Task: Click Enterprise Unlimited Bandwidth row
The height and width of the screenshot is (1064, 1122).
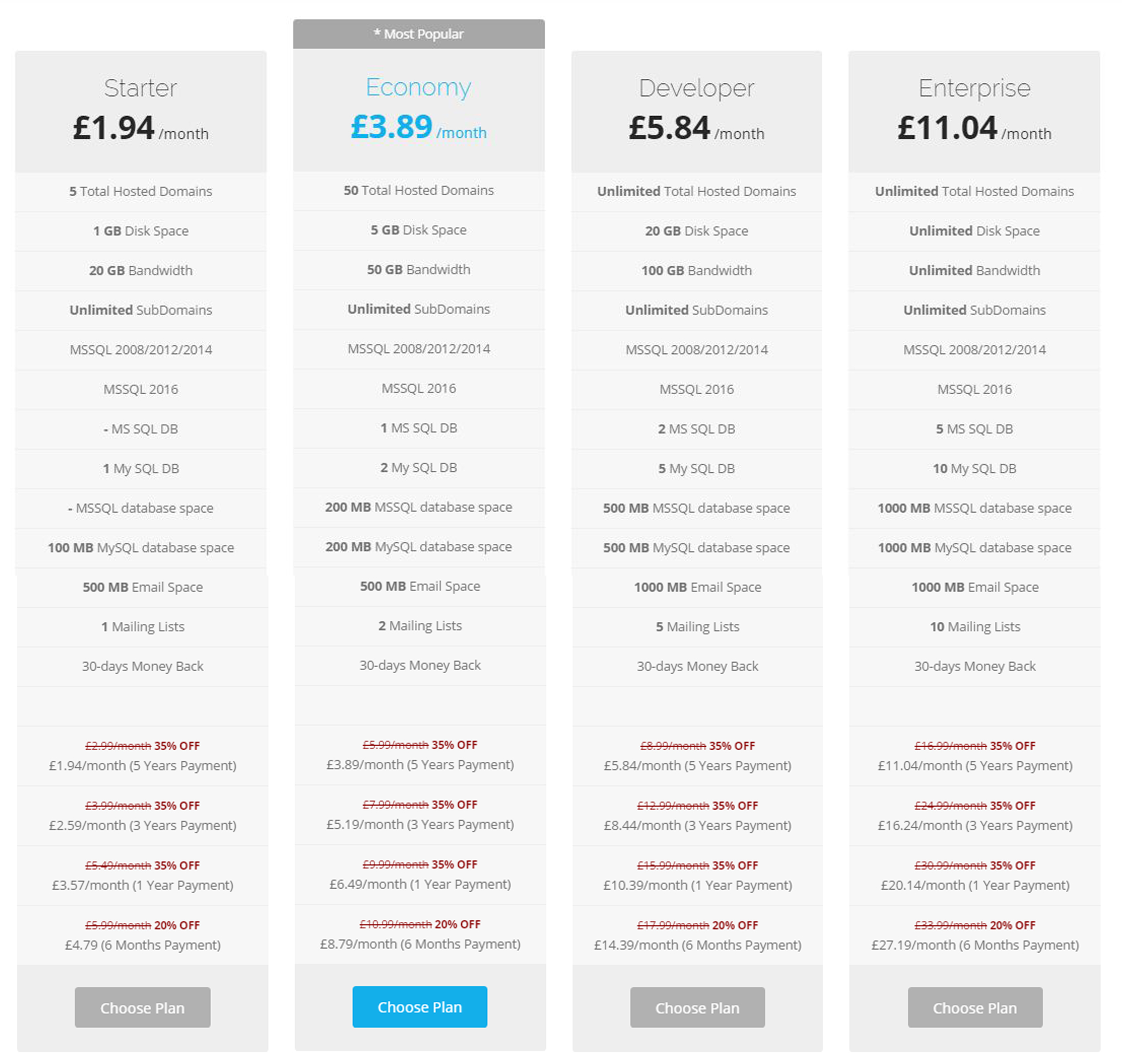Action: [975, 271]
